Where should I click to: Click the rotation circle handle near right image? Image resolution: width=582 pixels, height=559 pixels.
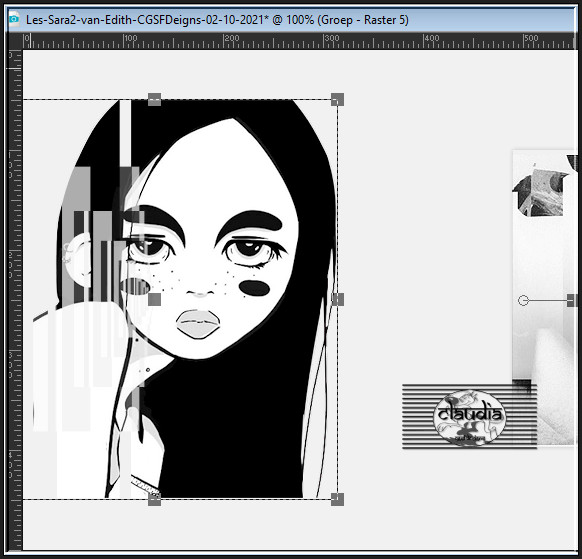point(523,300)
